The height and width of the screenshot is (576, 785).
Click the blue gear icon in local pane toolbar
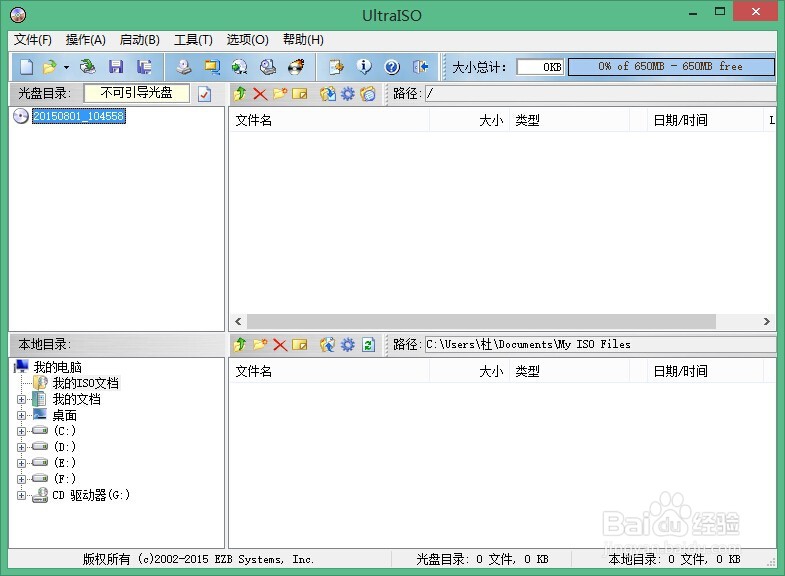[347, 344]
